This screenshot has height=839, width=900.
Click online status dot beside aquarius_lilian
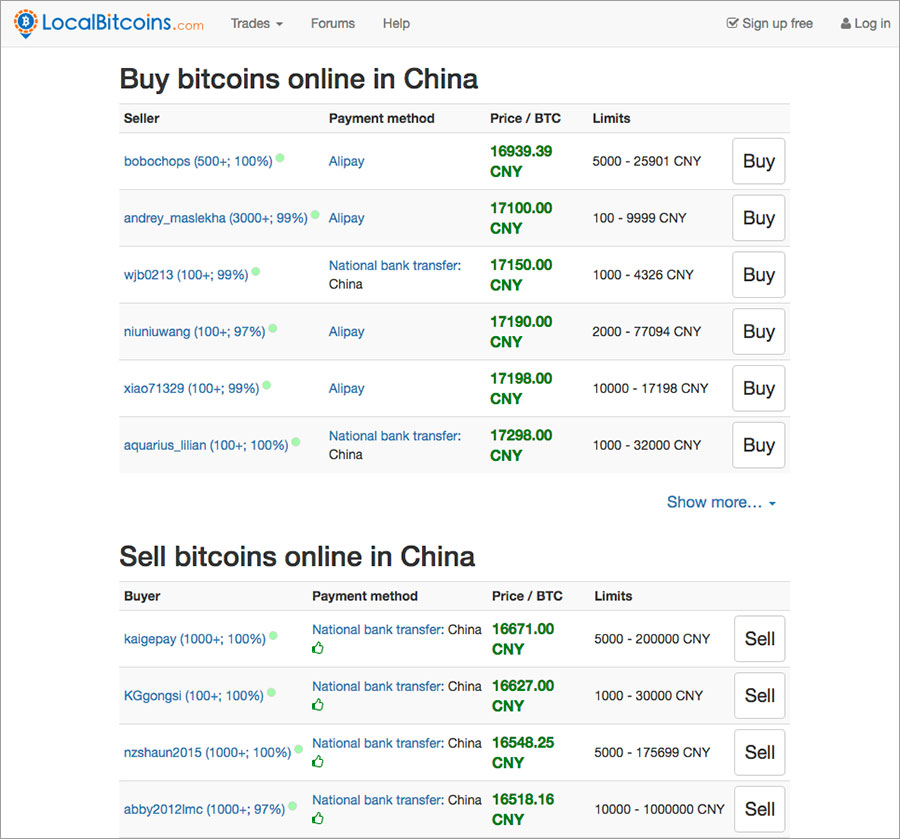tap(296, 442)
